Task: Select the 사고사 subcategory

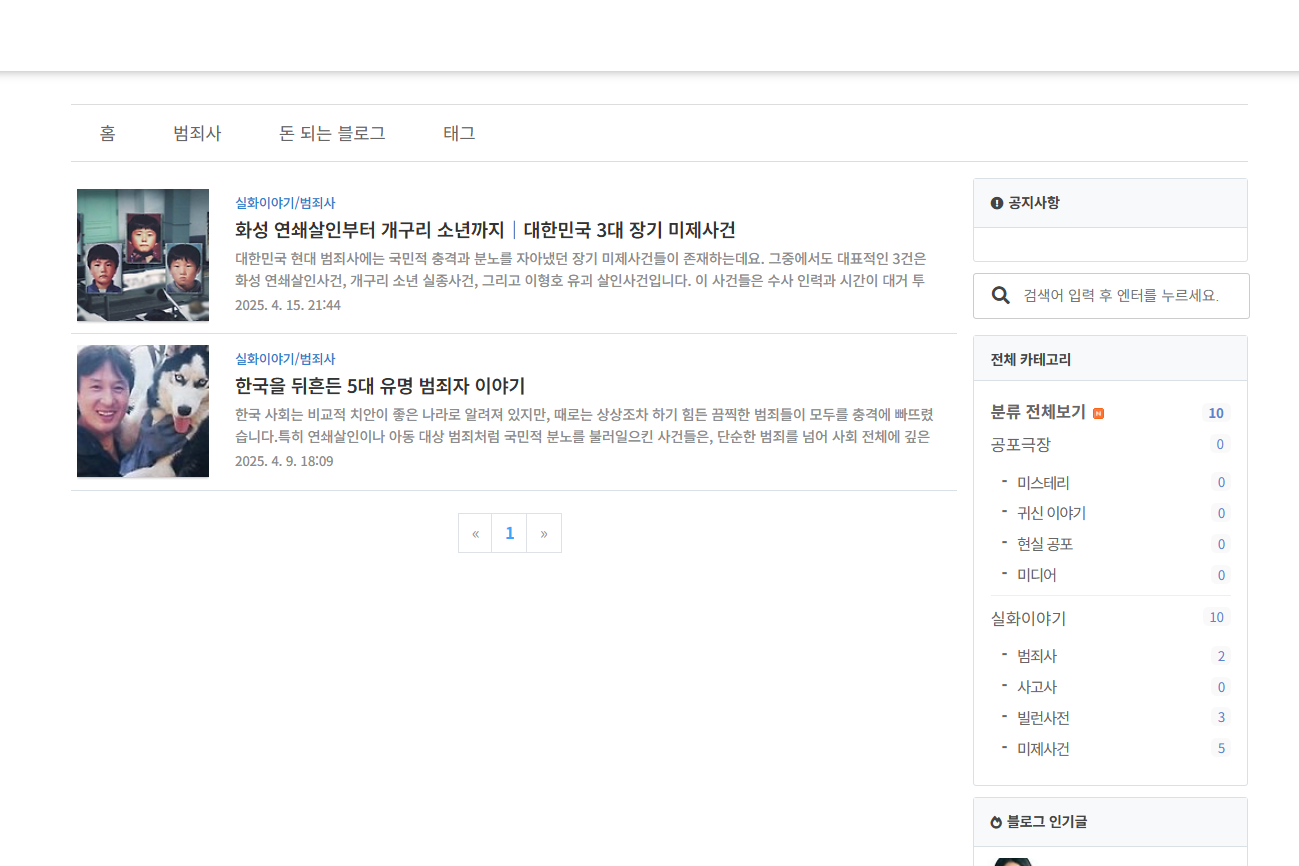Action: pos(1037,687)
